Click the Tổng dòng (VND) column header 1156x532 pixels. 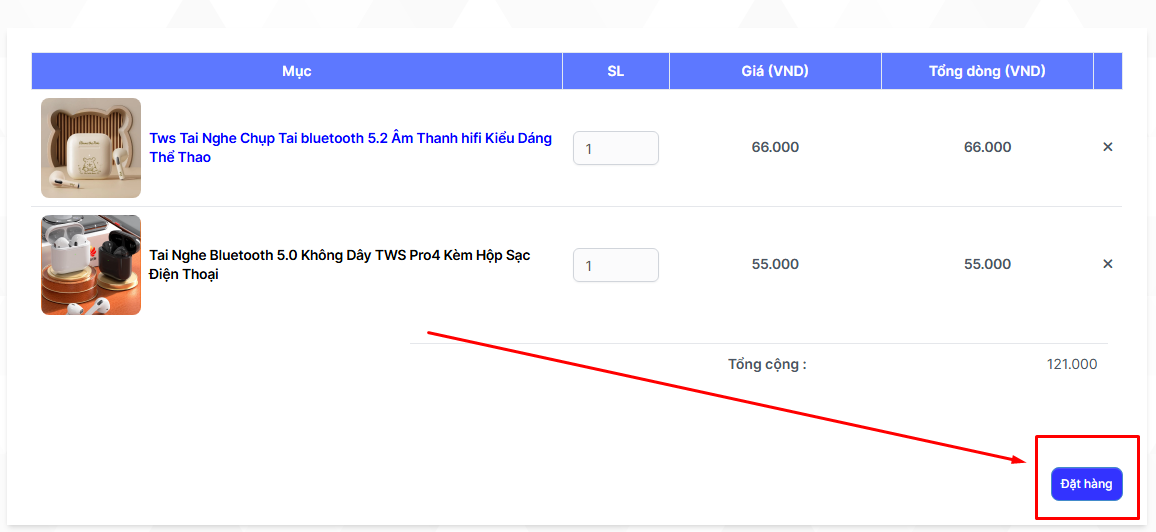987,71
